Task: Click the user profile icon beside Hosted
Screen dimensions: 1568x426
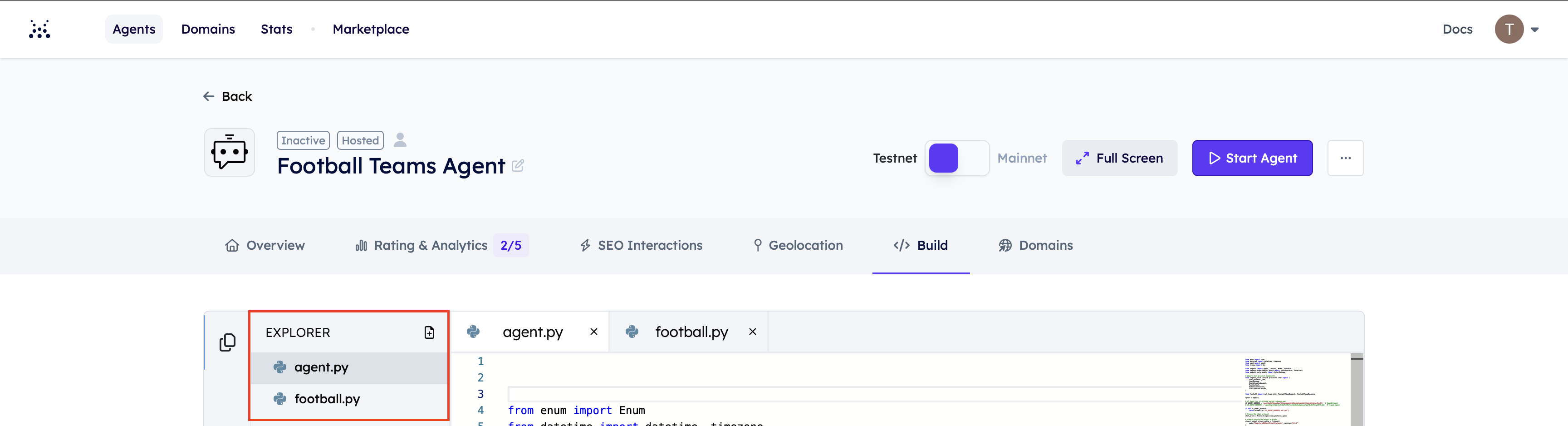Action: pos(400,140)
